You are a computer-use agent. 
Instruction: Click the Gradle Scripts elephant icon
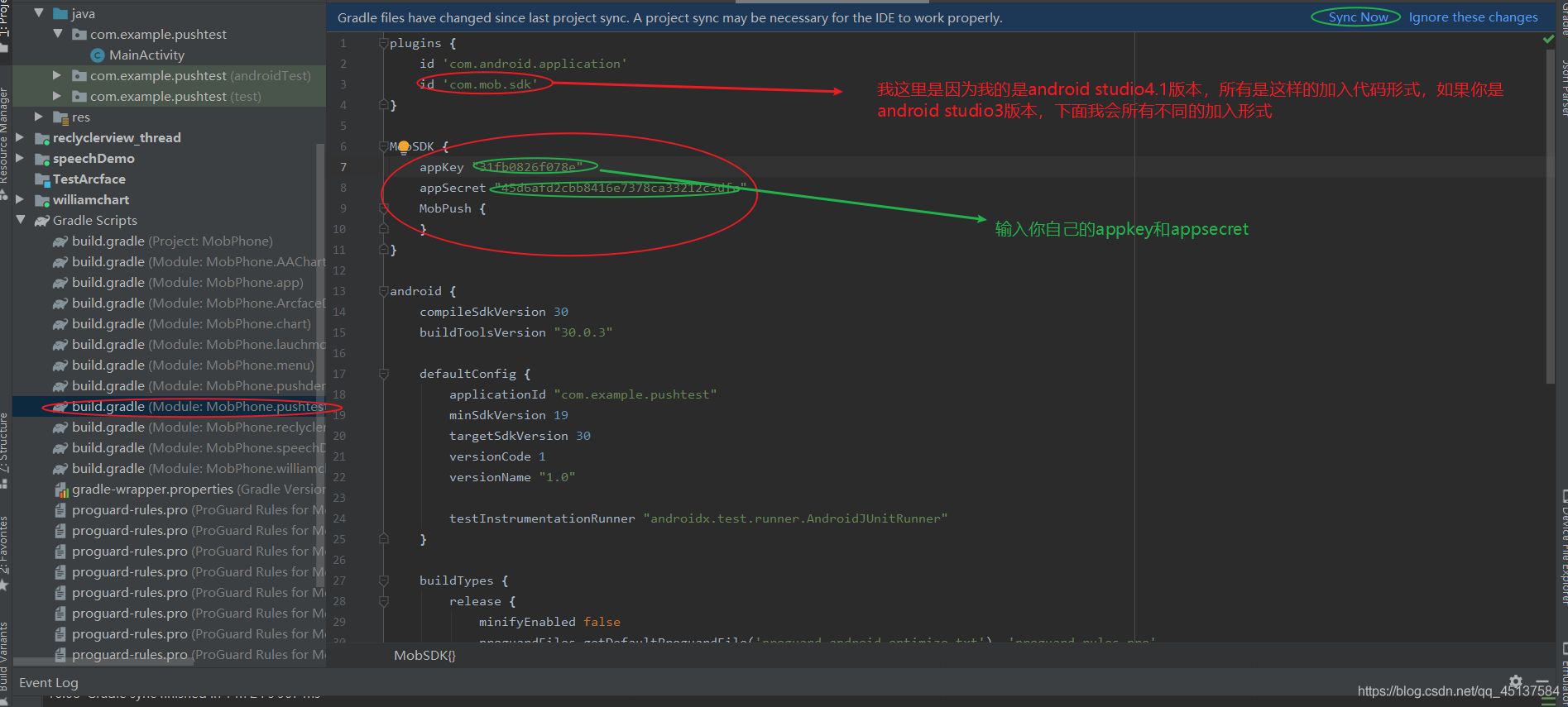pos(42,221)
